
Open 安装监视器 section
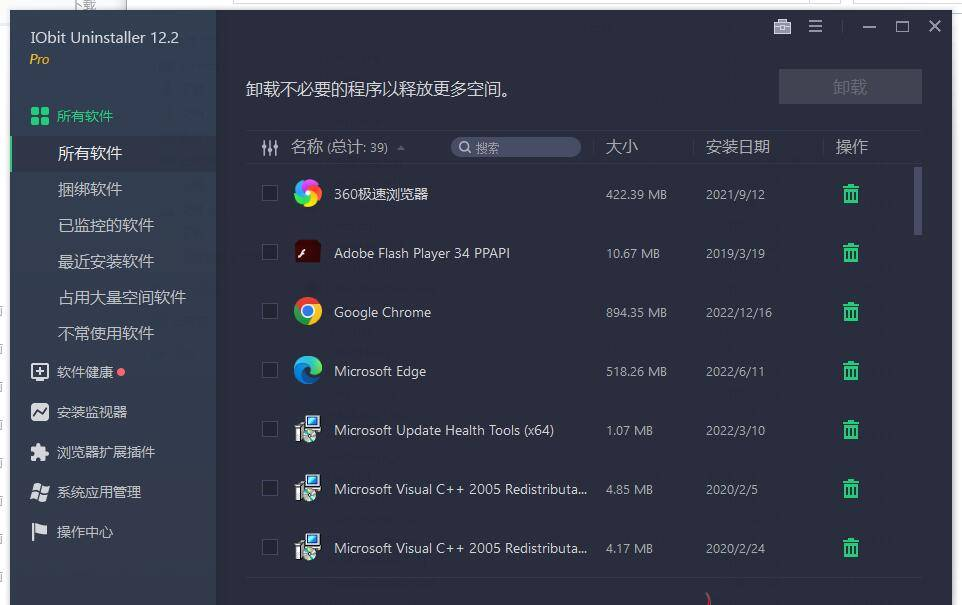click(92, 412)
